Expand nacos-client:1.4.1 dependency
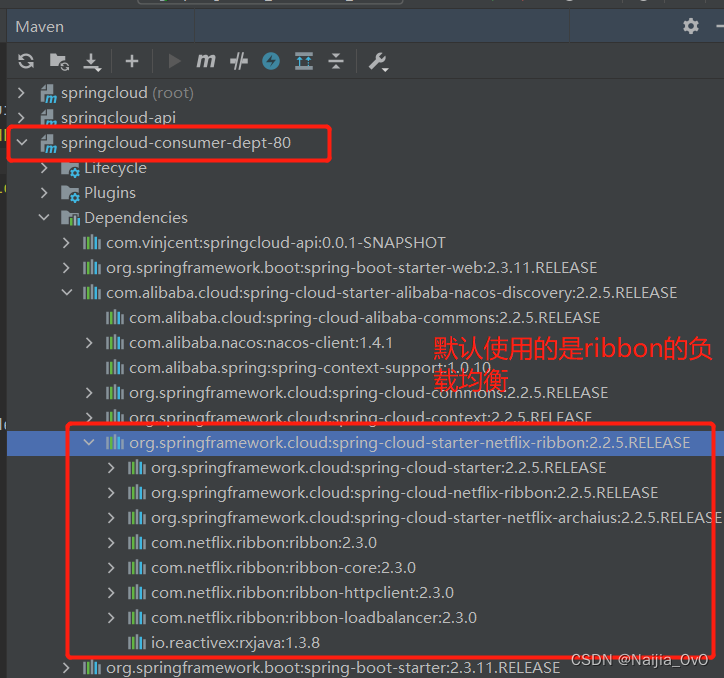Image resolution: width=724 pixels, height=678 pixels. coord(89,343)
